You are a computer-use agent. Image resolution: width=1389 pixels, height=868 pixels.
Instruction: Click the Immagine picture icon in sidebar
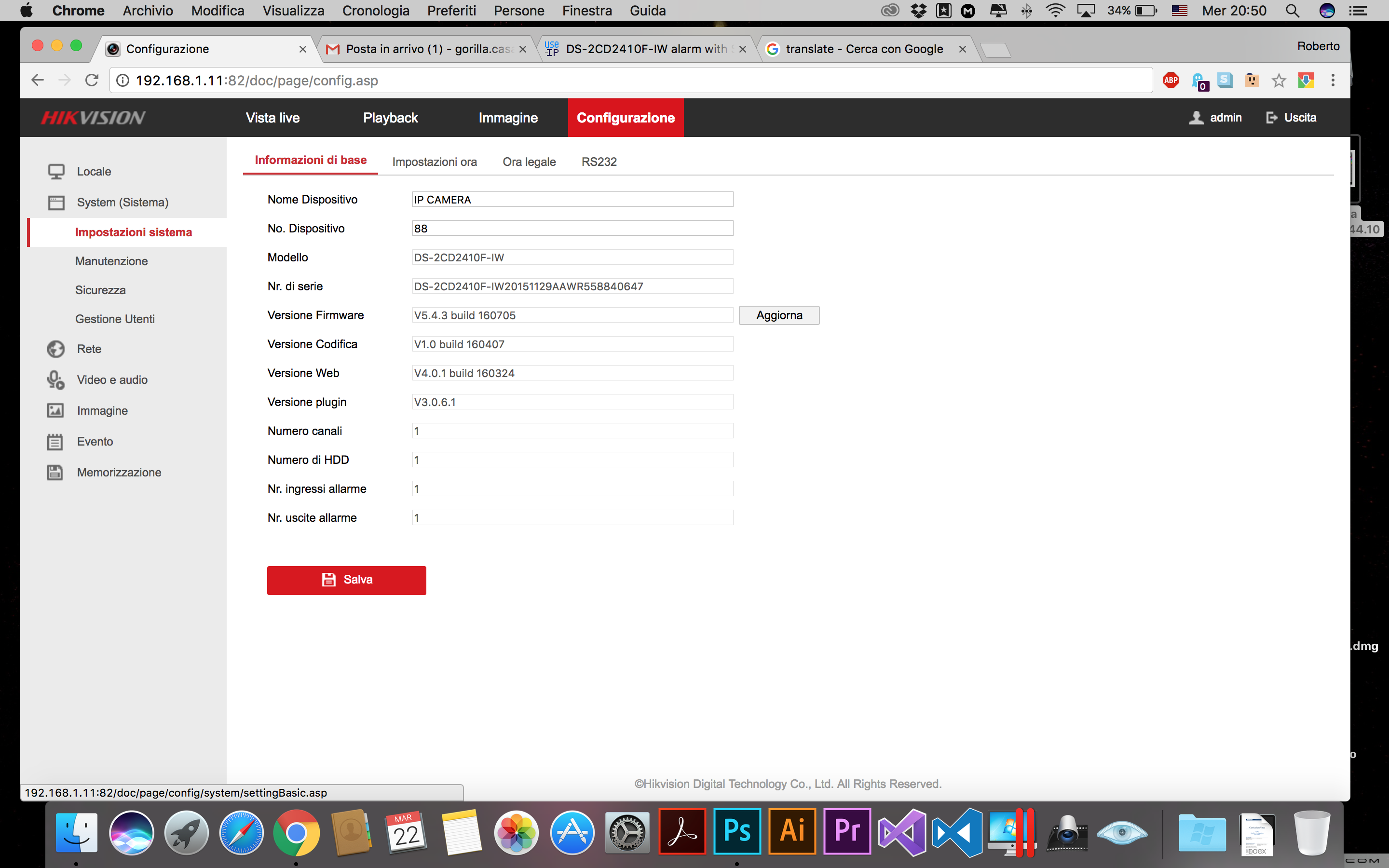pos(55,410)
